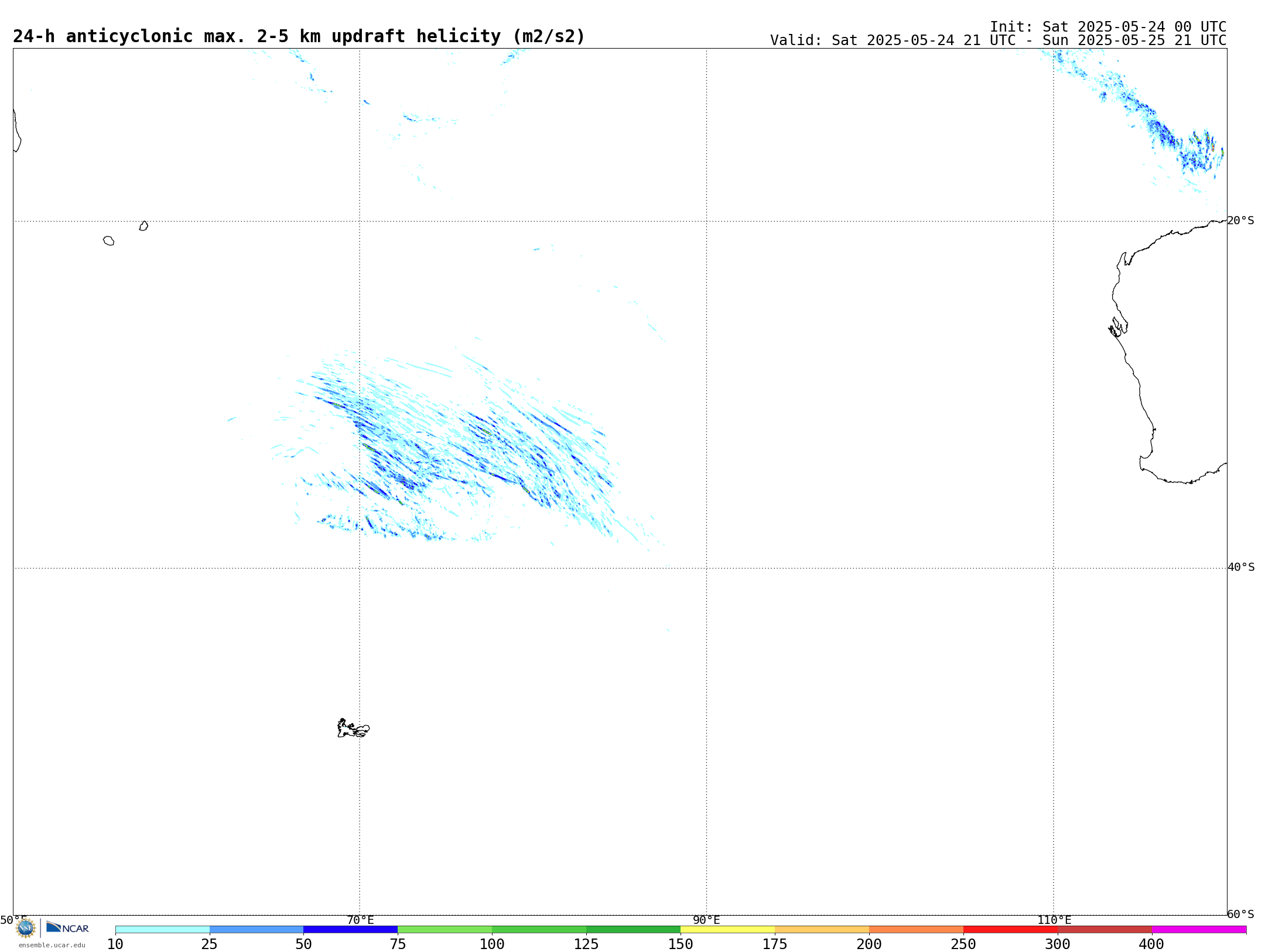Click the 60°S latitude label
The image size is (1265, 952).
point(1241,914)
